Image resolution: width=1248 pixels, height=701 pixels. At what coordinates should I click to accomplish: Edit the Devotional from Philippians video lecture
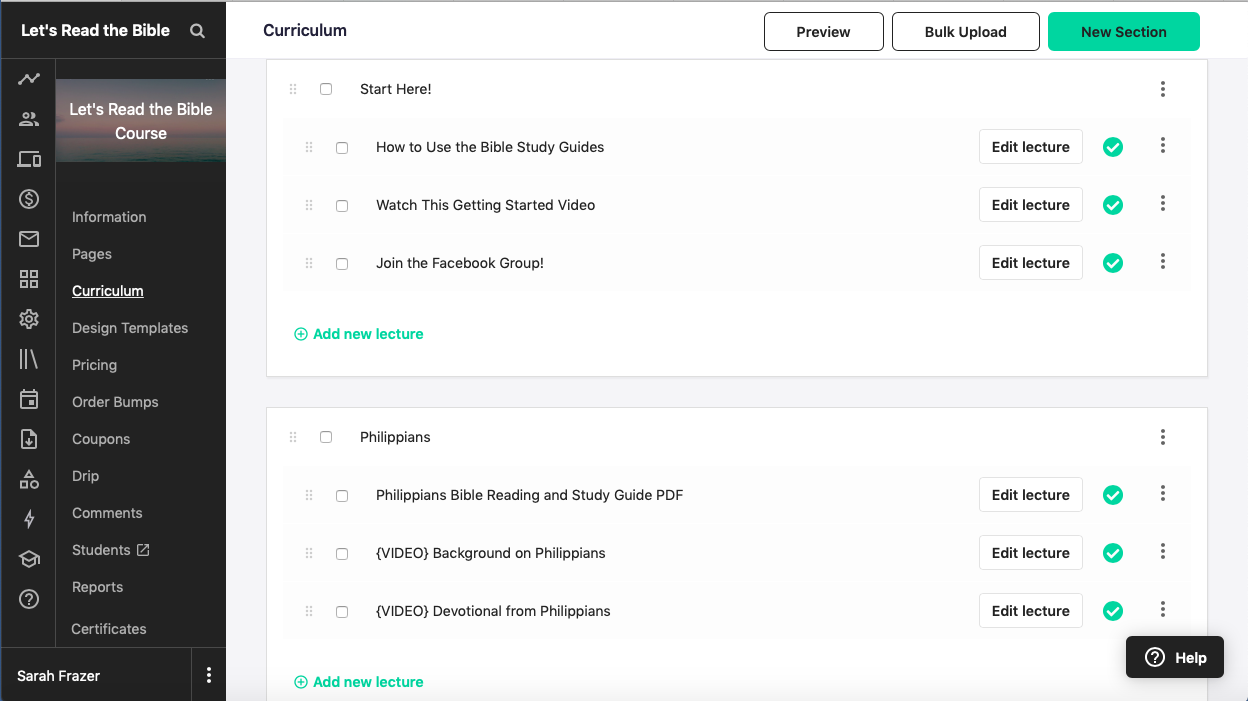1031,611
